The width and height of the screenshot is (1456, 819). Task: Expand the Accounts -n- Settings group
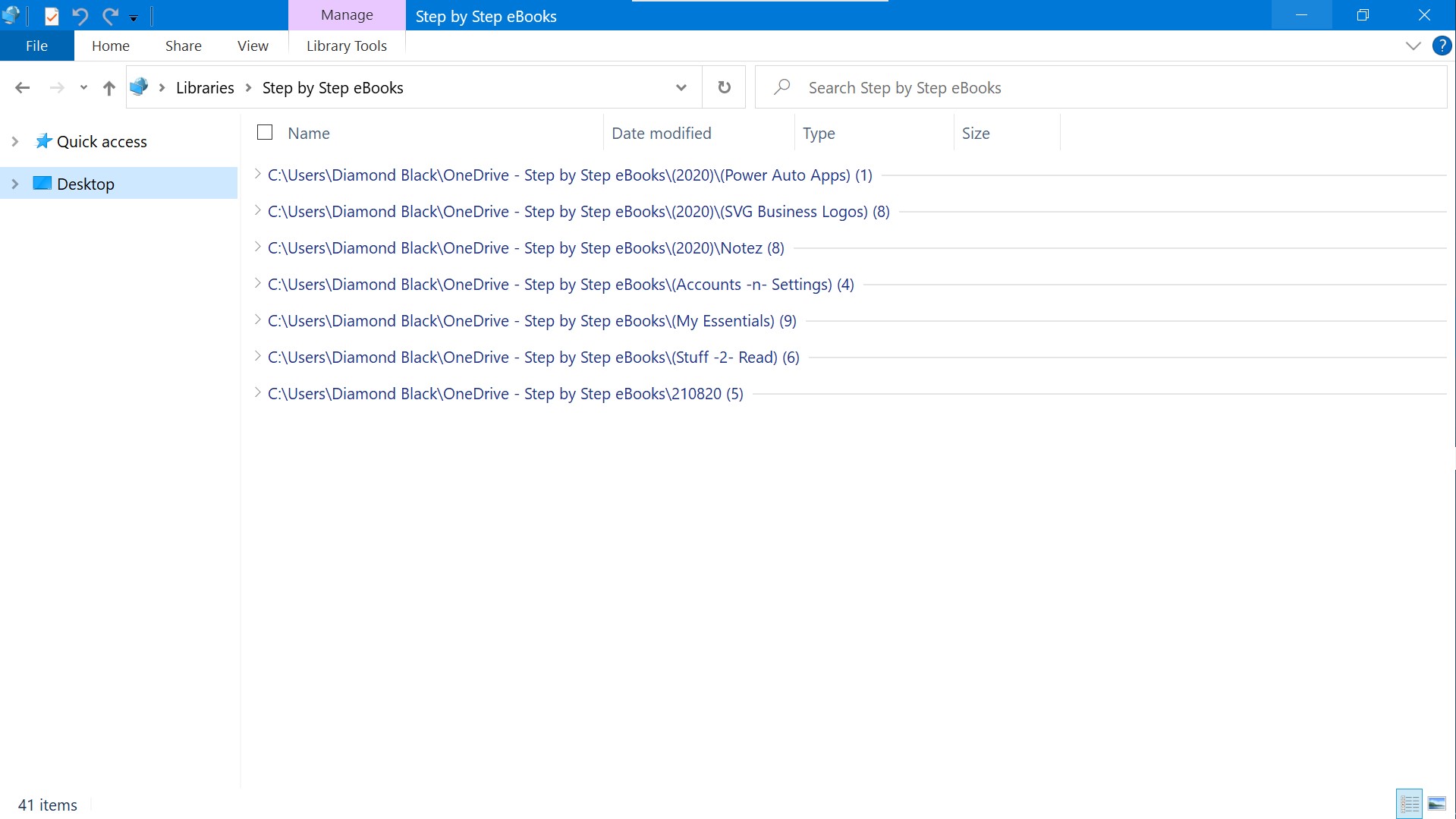[x=258, y=284]
